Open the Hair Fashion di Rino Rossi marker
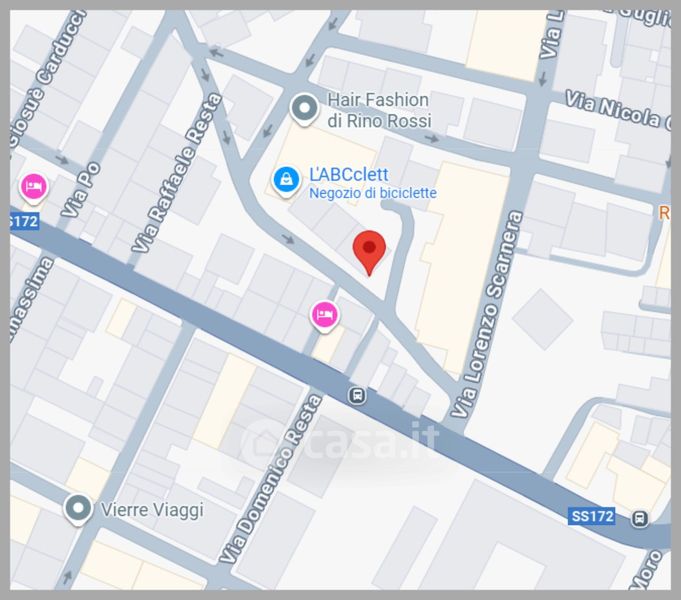This screenshot has height=600, width=681. click(x=304, y=109)
